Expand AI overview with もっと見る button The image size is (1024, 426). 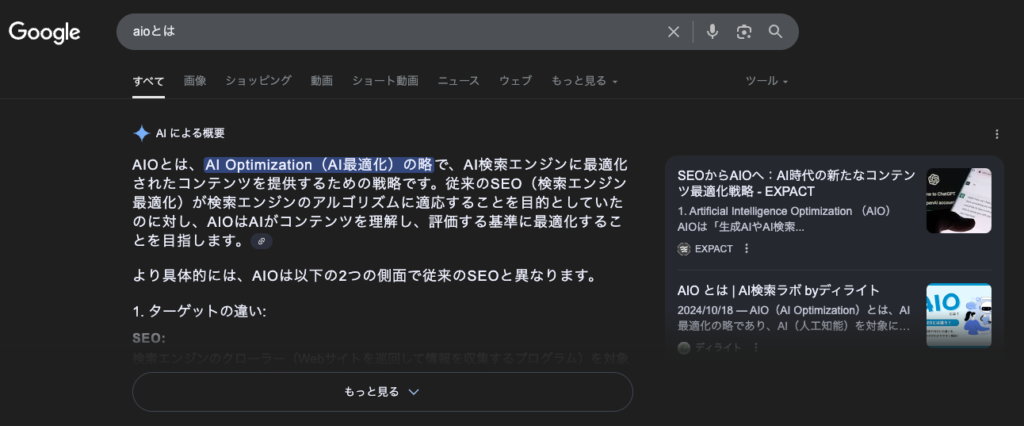coord(382,392)
